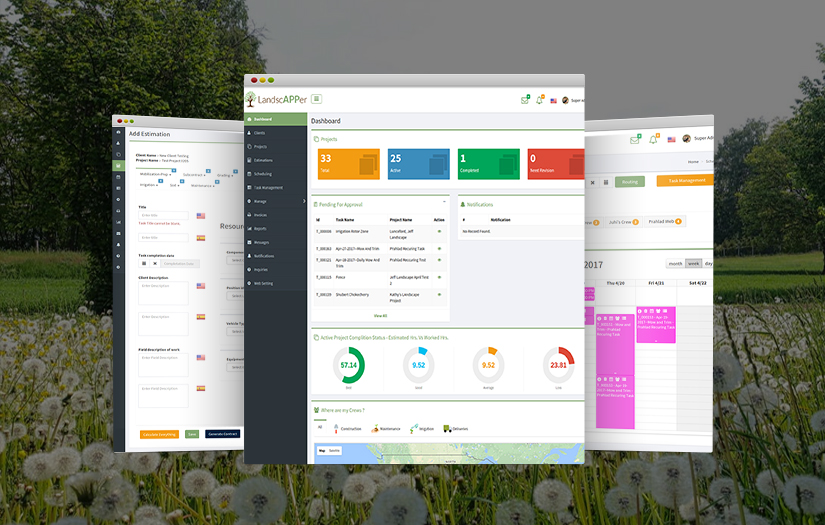Click green Save button in Add Estimation

(192, 434)
